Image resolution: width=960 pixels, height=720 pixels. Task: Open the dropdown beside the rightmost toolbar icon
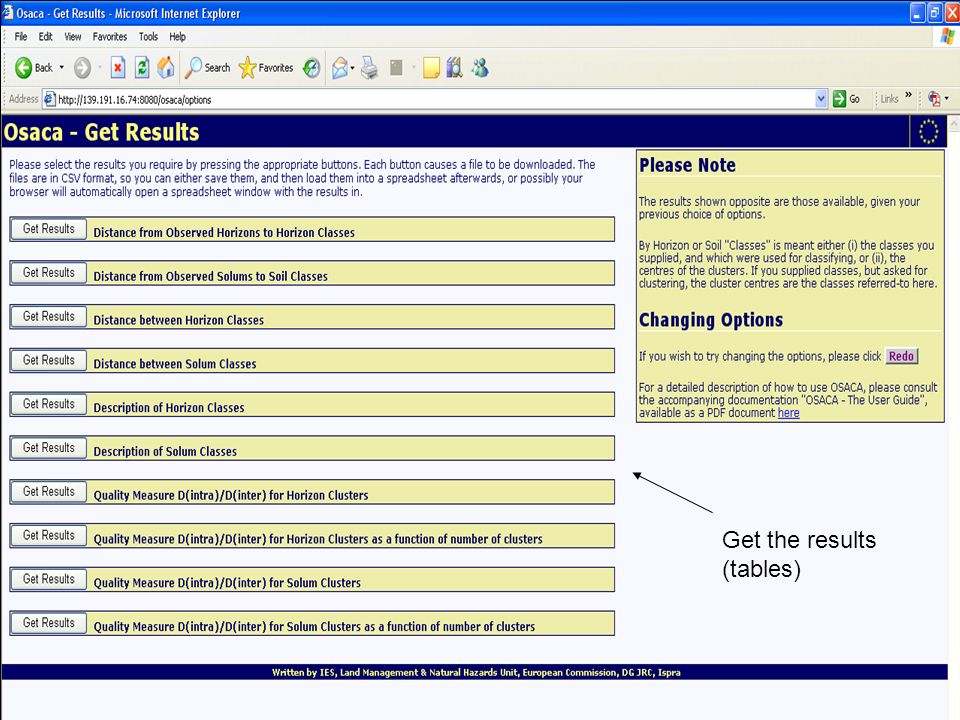(947, 99)
